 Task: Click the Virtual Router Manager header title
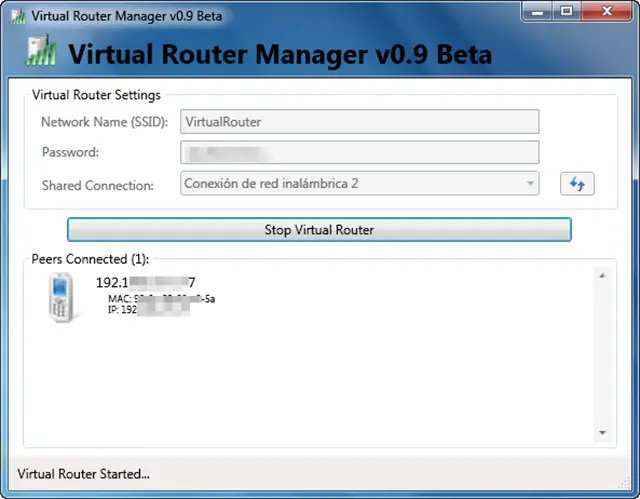[280, 54]
